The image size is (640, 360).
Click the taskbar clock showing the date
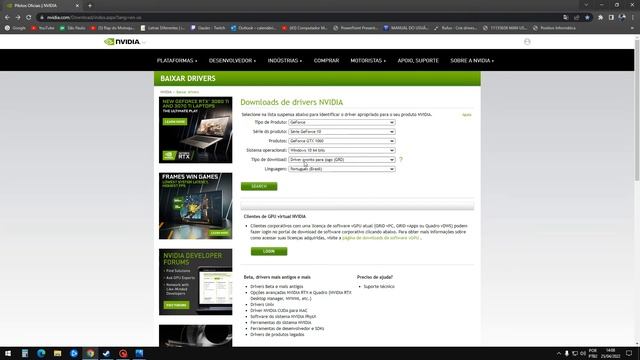[x=610, y=353]
